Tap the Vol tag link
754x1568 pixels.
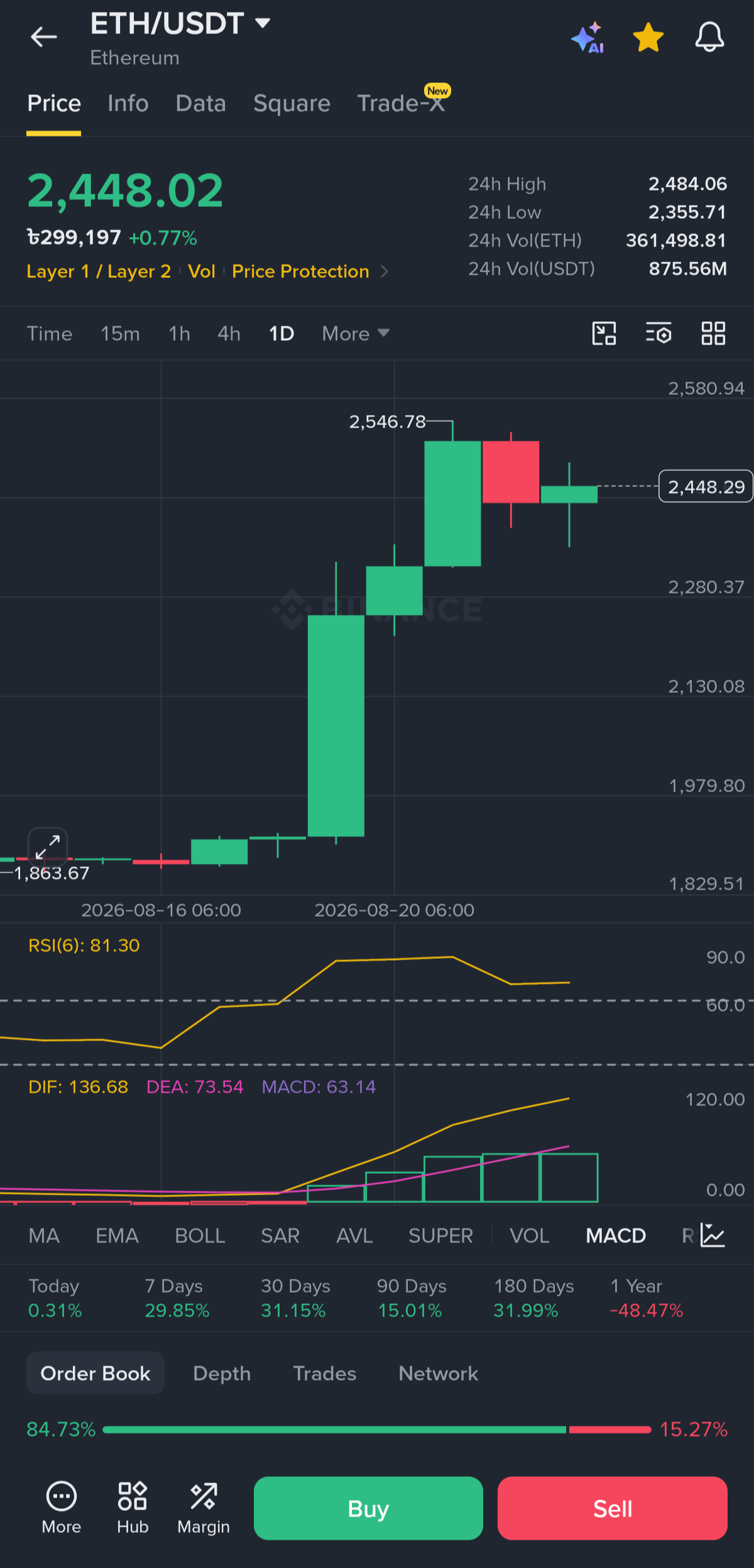(202, 272)
